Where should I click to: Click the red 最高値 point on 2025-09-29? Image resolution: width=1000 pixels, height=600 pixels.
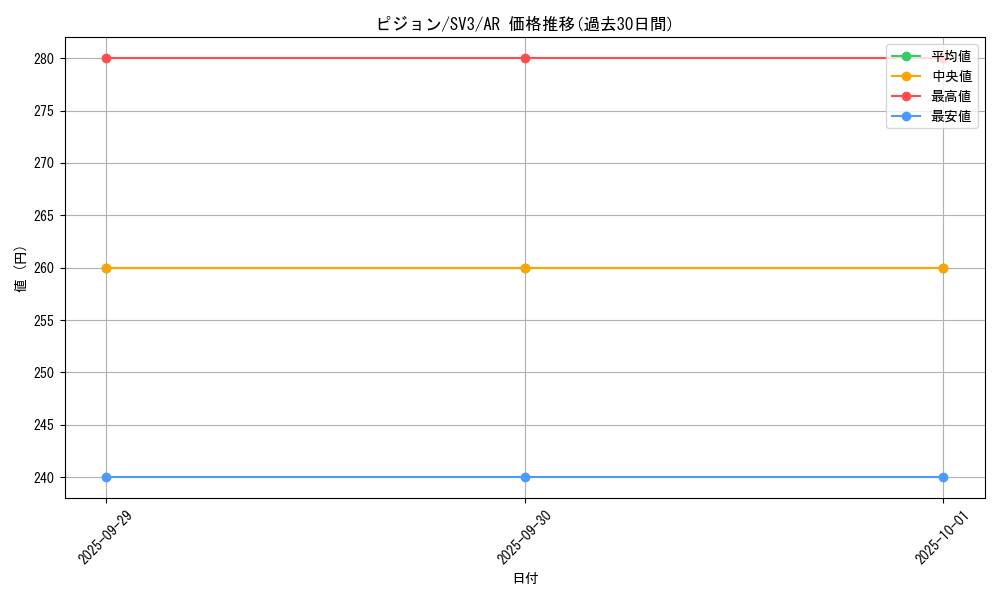click(x=106, y=58)
